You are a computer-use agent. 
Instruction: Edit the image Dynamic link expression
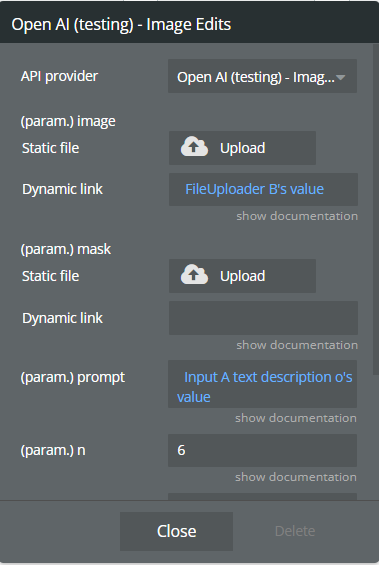click(x=263, y=190)
